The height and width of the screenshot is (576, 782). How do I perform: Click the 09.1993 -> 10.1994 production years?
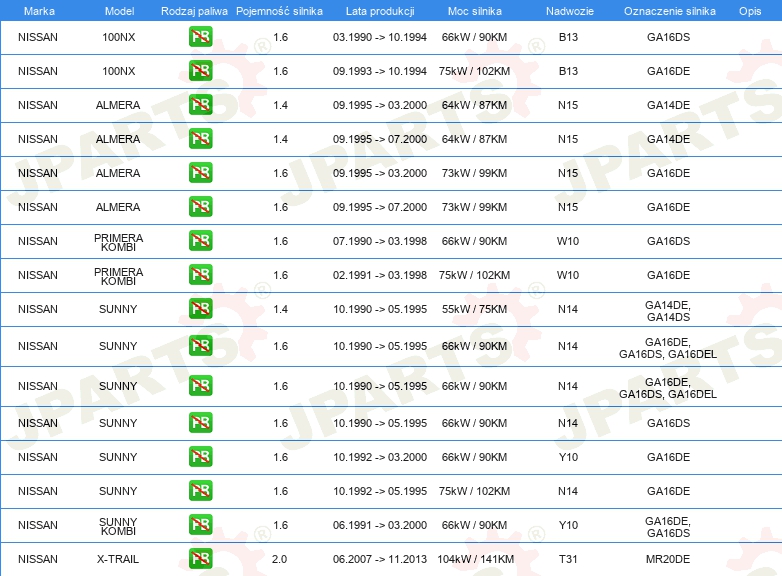pyautogui.click(x=380, y=71)
